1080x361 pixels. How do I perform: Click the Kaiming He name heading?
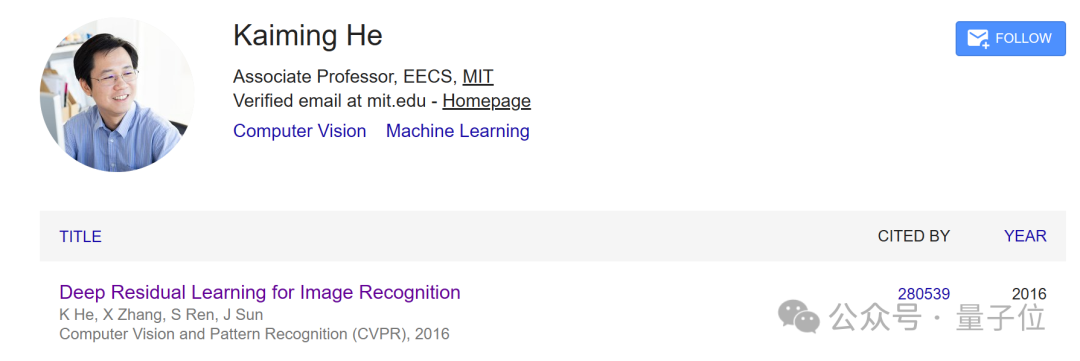(308, 36)
